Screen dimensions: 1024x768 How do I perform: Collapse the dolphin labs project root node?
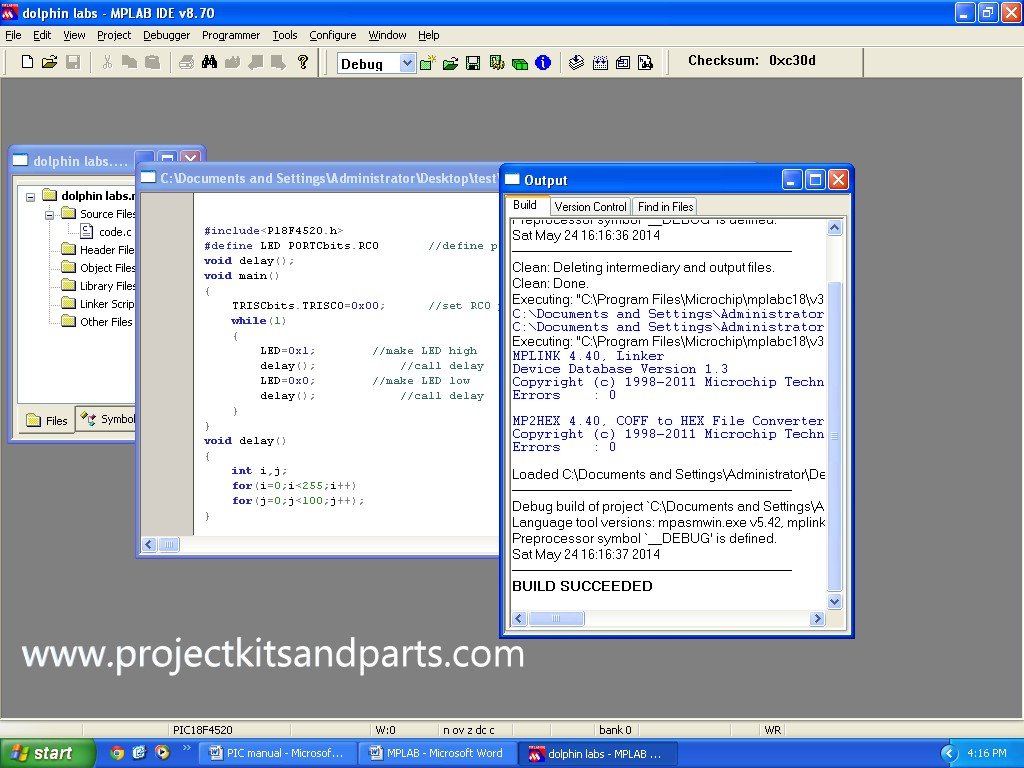(30, 196)
